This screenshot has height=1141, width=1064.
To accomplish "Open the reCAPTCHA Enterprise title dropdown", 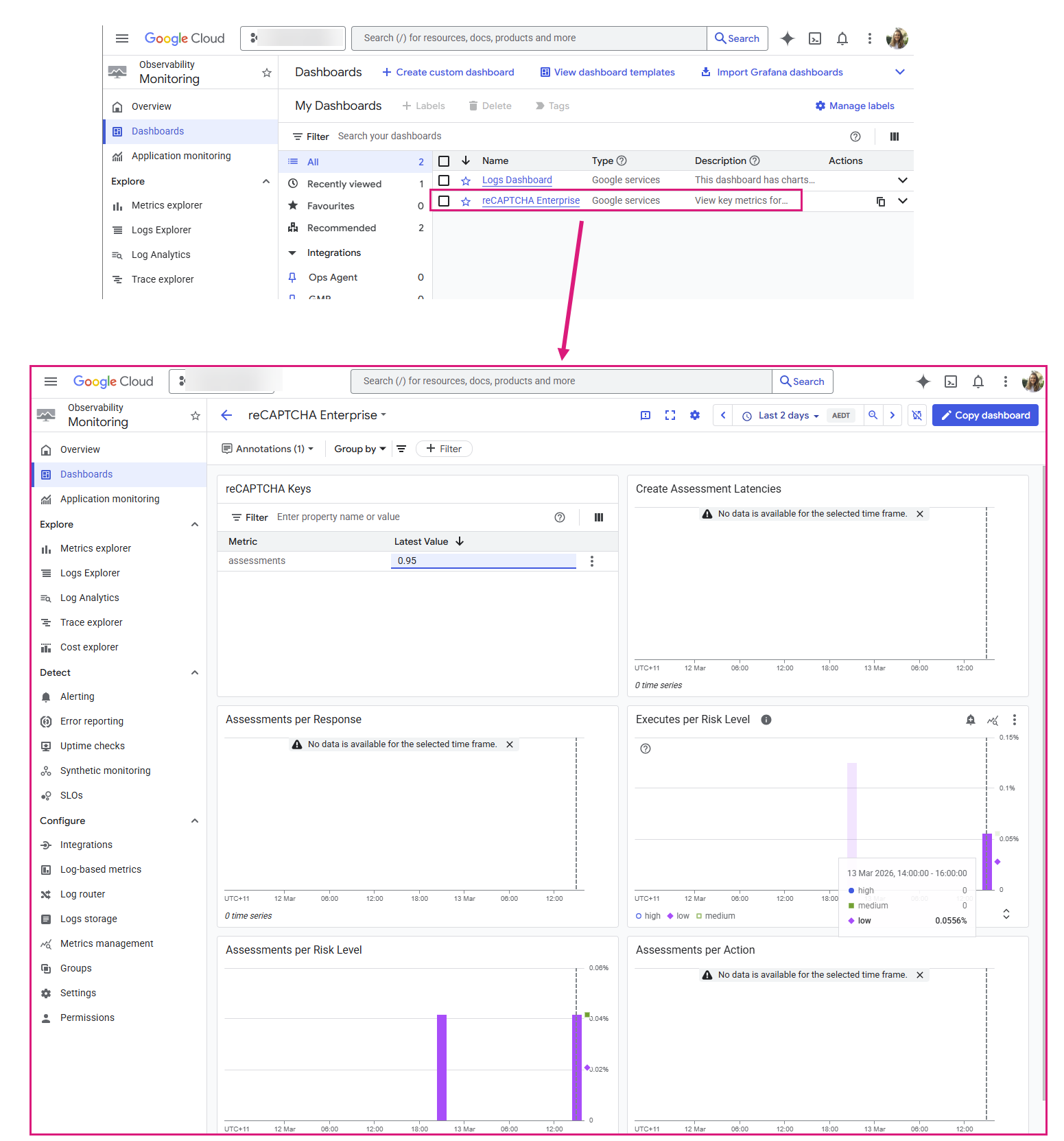I will [x=383, y=415].
